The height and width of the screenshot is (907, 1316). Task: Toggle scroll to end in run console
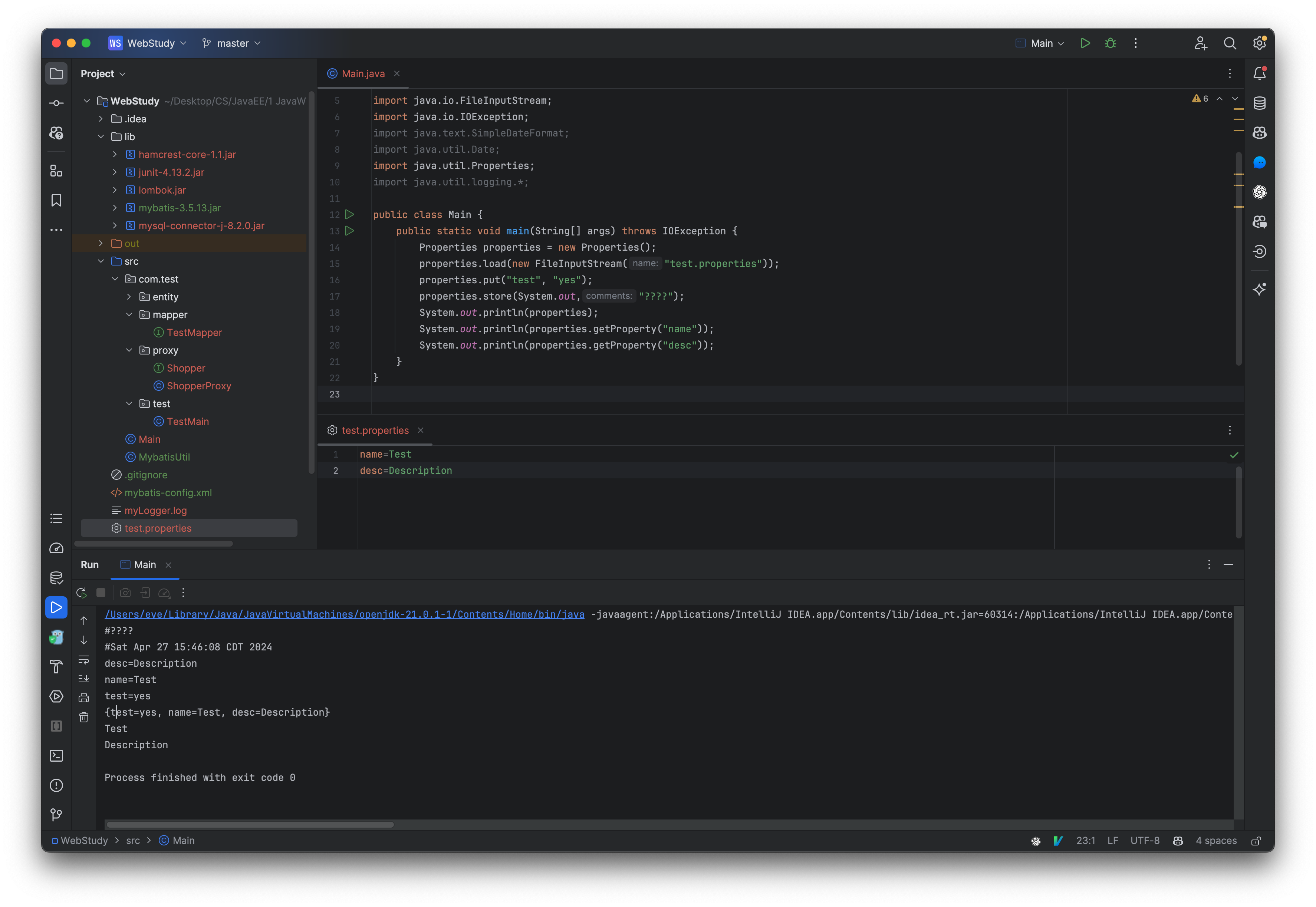click(83, 679)
